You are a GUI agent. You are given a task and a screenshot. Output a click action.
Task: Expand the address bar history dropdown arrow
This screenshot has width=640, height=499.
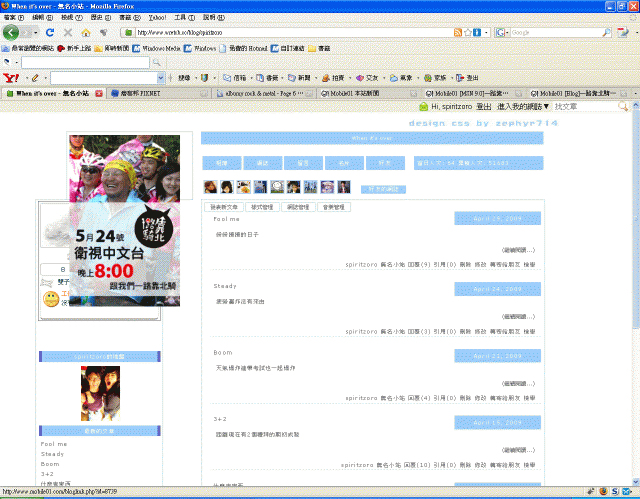(x=486, y=32)
